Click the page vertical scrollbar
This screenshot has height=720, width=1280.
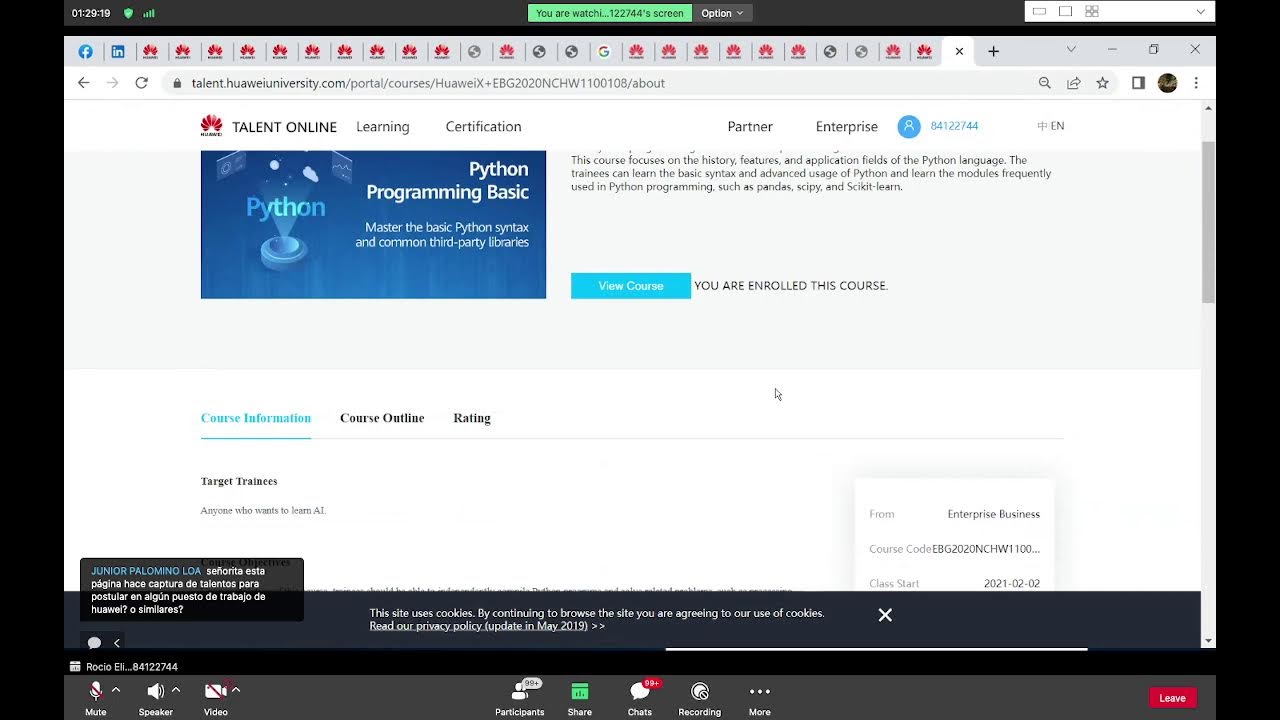coord(1208,222)
